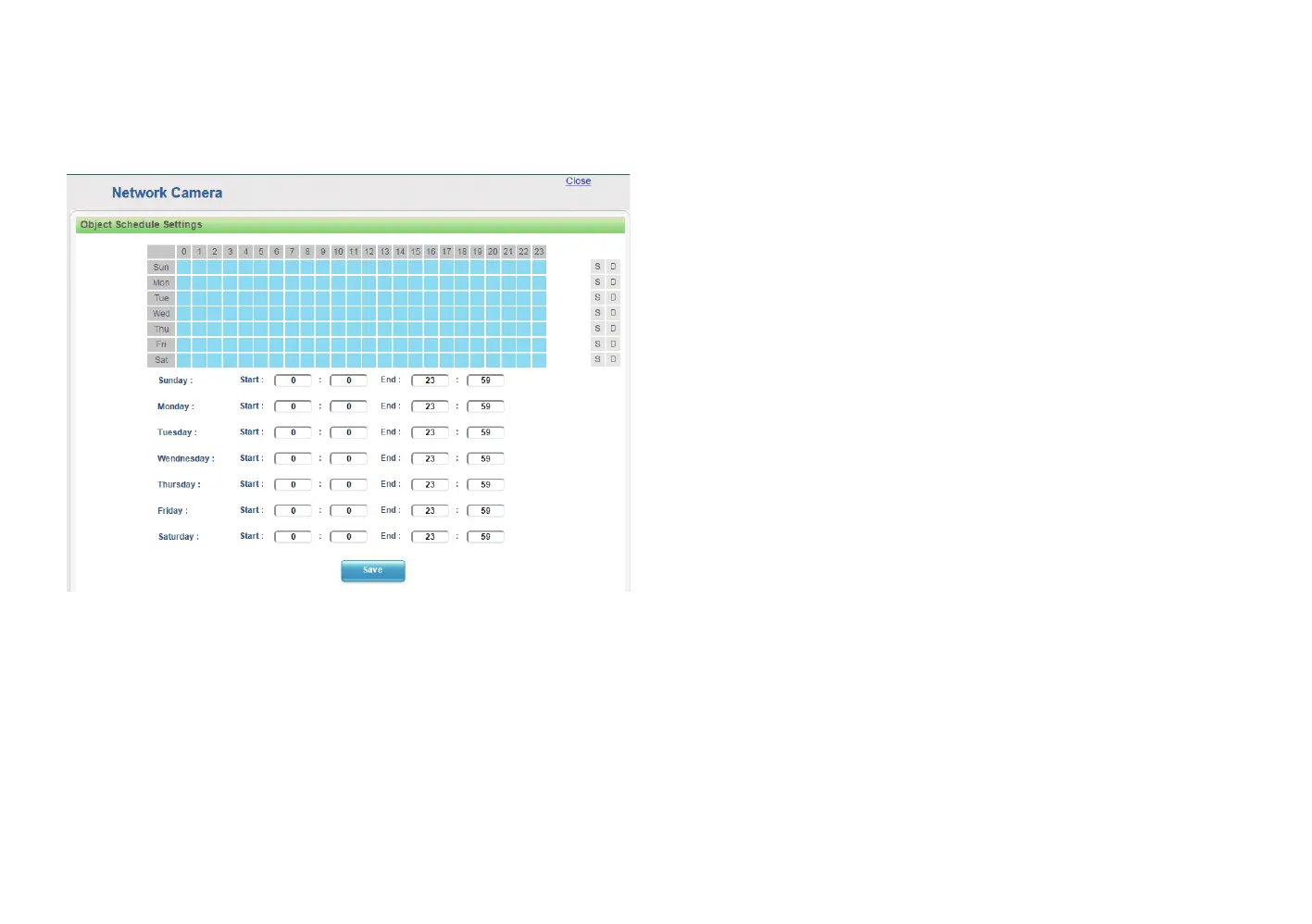Focus the Tuesday start hour field
Screen dimensions: 1312x924
coord(294,432)
